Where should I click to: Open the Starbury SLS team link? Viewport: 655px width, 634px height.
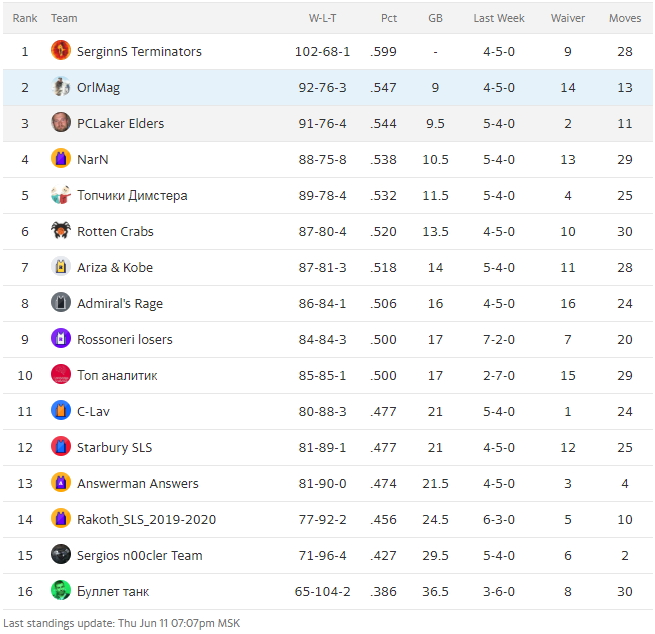click(x=114, y=447)
